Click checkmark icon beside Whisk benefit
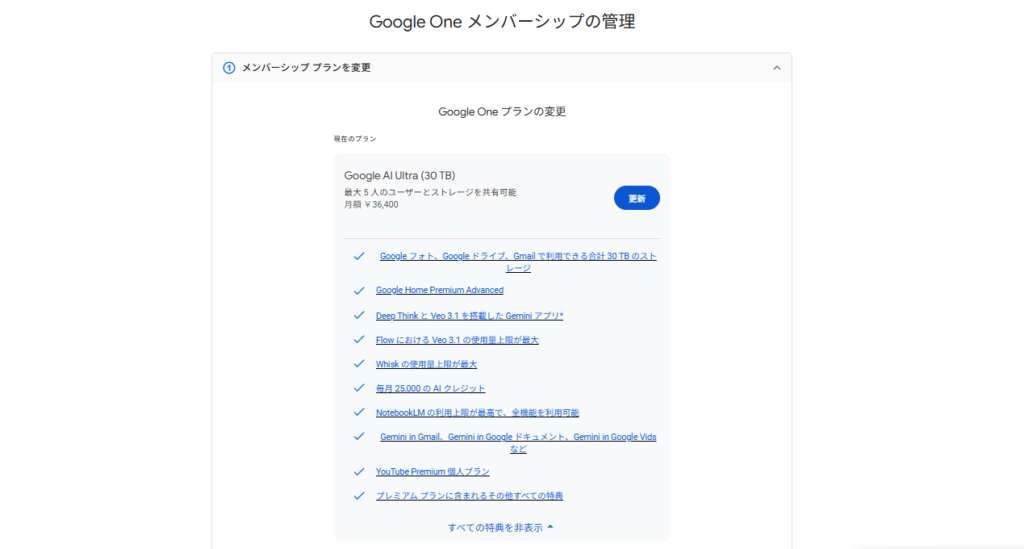The image size is (1024, 549). click(359, 364)
